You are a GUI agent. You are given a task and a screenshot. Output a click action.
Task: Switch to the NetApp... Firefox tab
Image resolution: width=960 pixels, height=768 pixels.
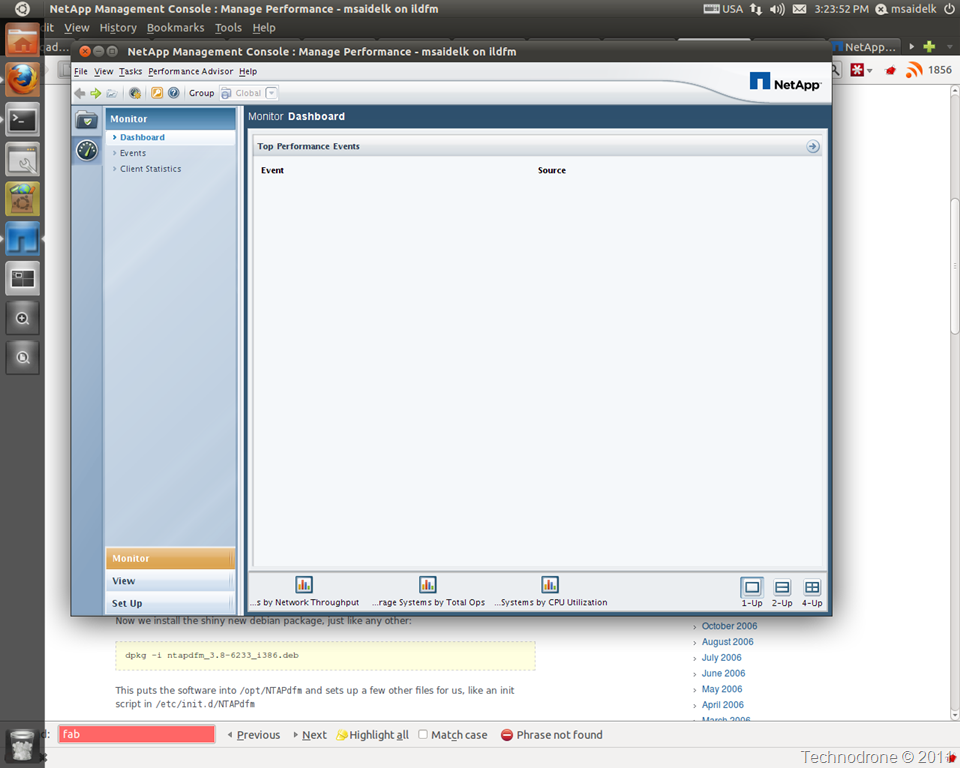click(865, 47)
